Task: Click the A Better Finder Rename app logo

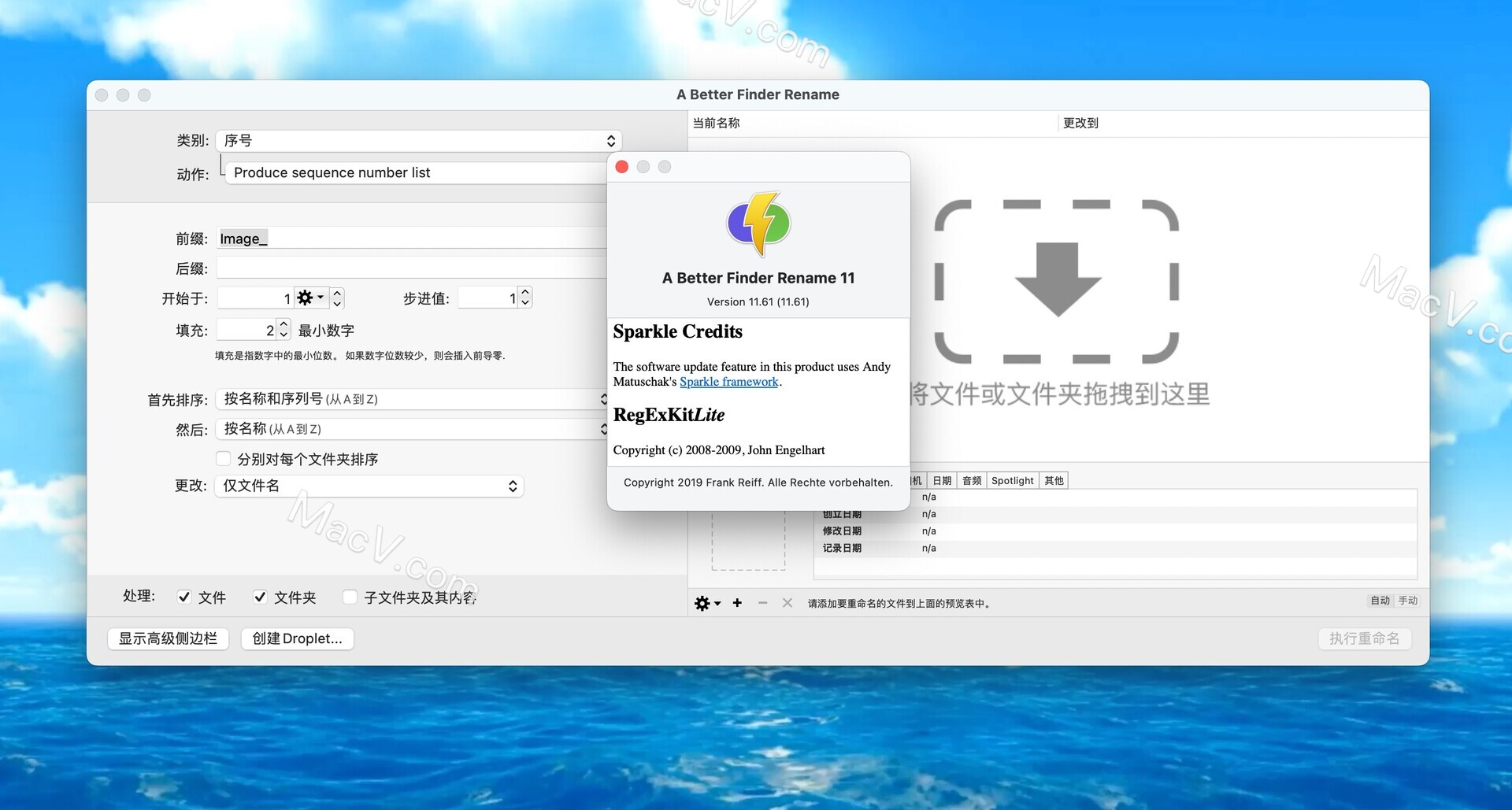Action: click(x=758, y=224)
